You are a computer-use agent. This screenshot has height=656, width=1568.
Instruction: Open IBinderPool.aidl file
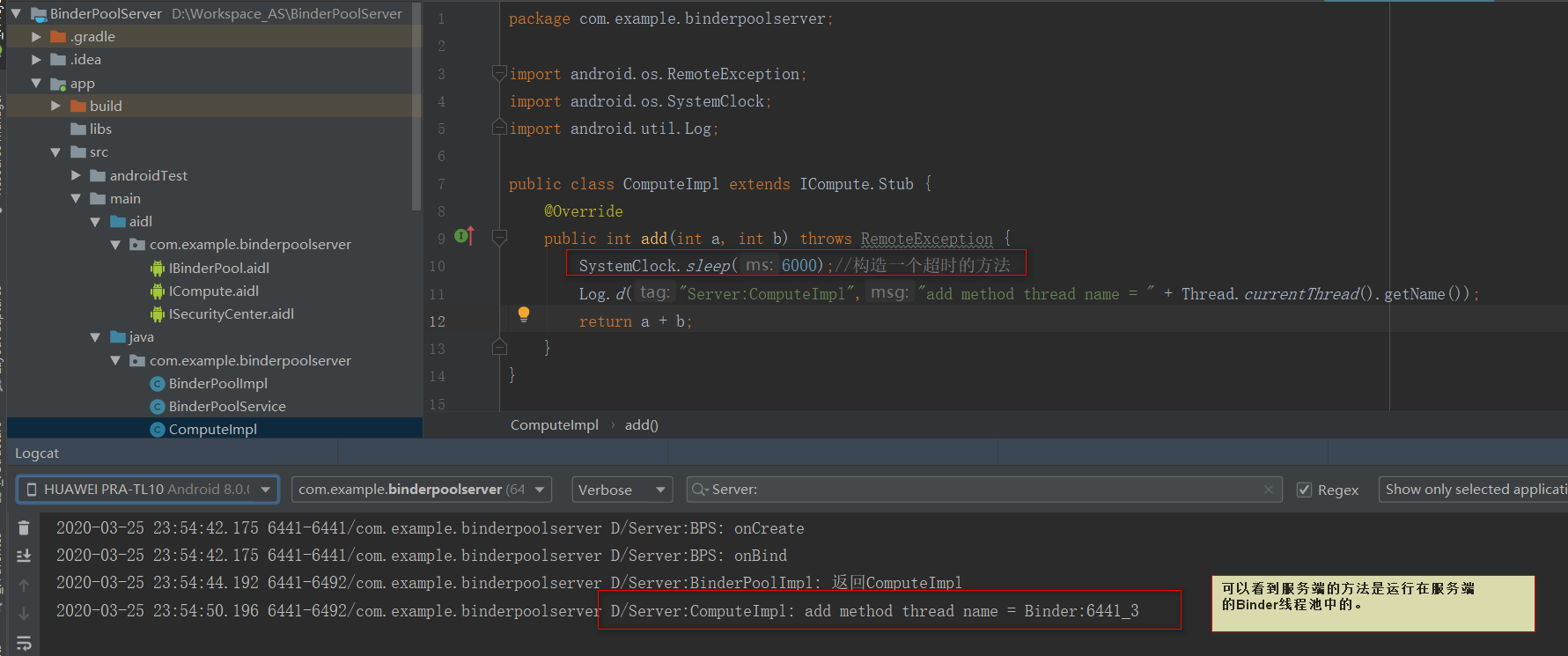[219, 268]
